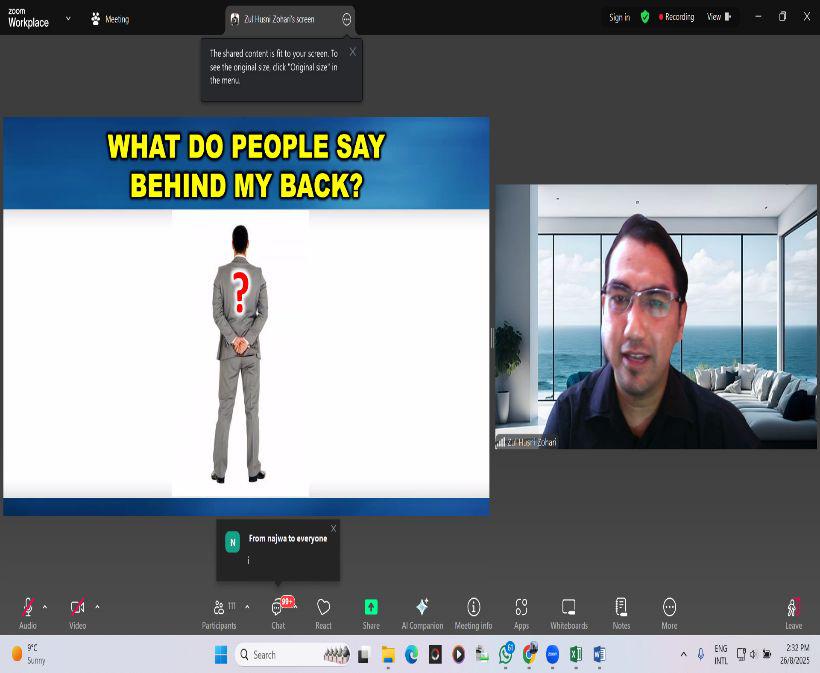Open Meeting info
The width and height of the screenshot is (820, 673).
[x=473, y=608]
